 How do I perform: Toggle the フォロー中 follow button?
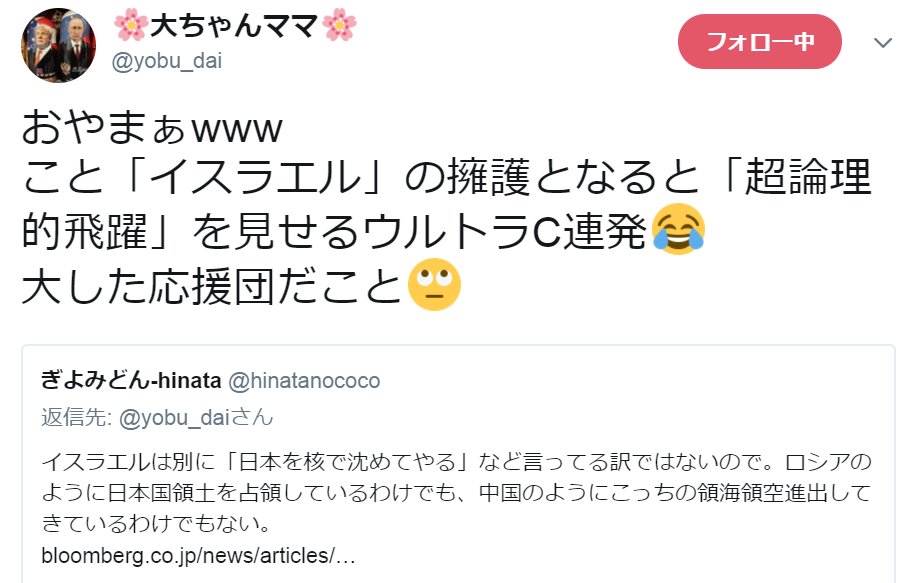tap(759, 41)
